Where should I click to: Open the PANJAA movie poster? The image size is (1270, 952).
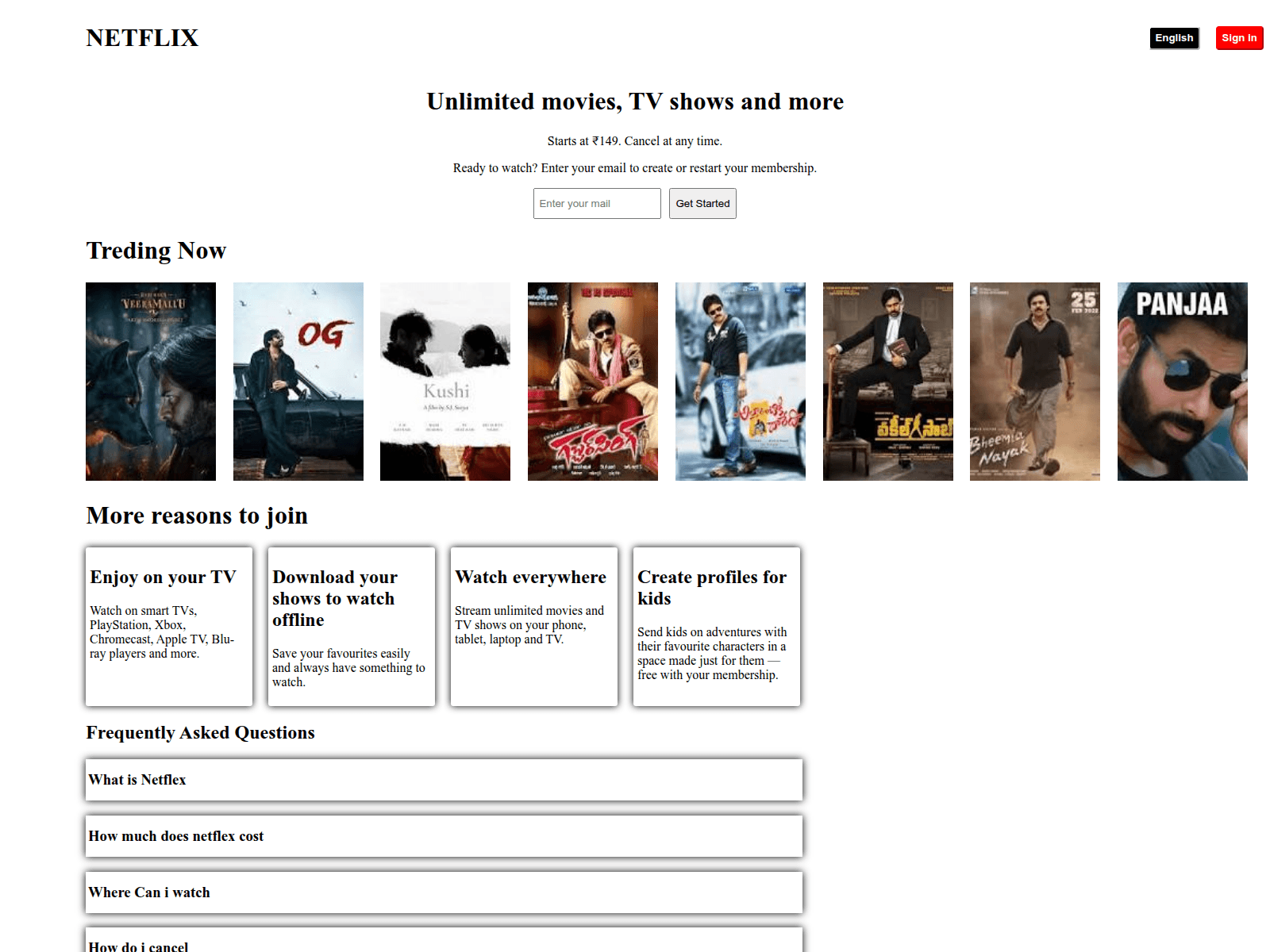(1183, 382)
